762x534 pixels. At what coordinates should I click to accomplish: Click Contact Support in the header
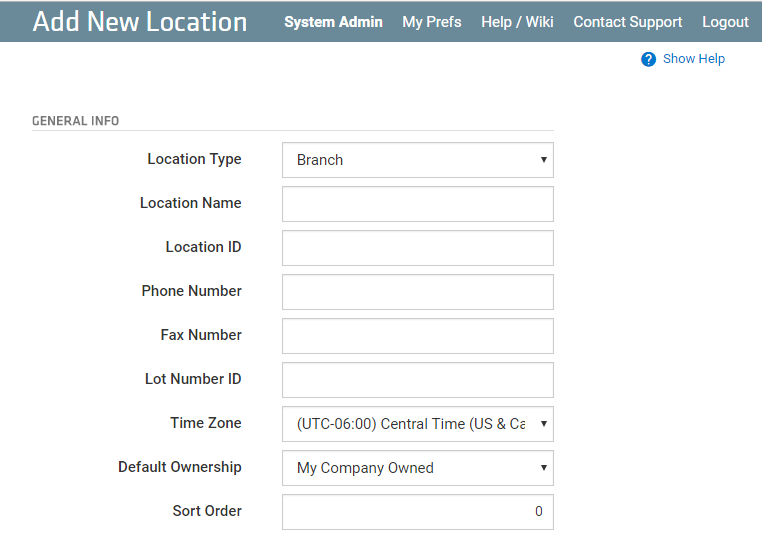[627, 22]
